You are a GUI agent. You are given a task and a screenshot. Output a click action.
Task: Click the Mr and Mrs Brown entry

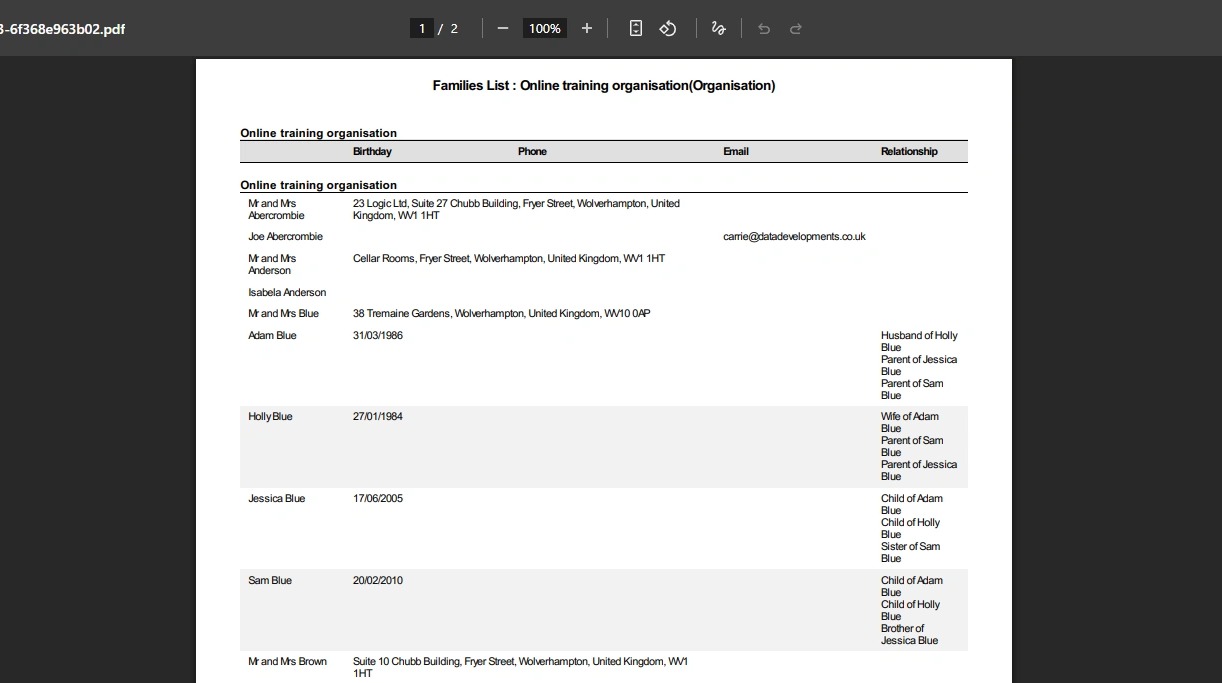point(287,661)
